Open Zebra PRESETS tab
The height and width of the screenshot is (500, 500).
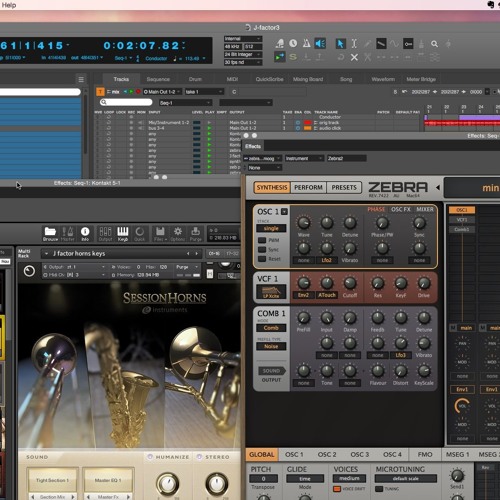click(344, 187)
